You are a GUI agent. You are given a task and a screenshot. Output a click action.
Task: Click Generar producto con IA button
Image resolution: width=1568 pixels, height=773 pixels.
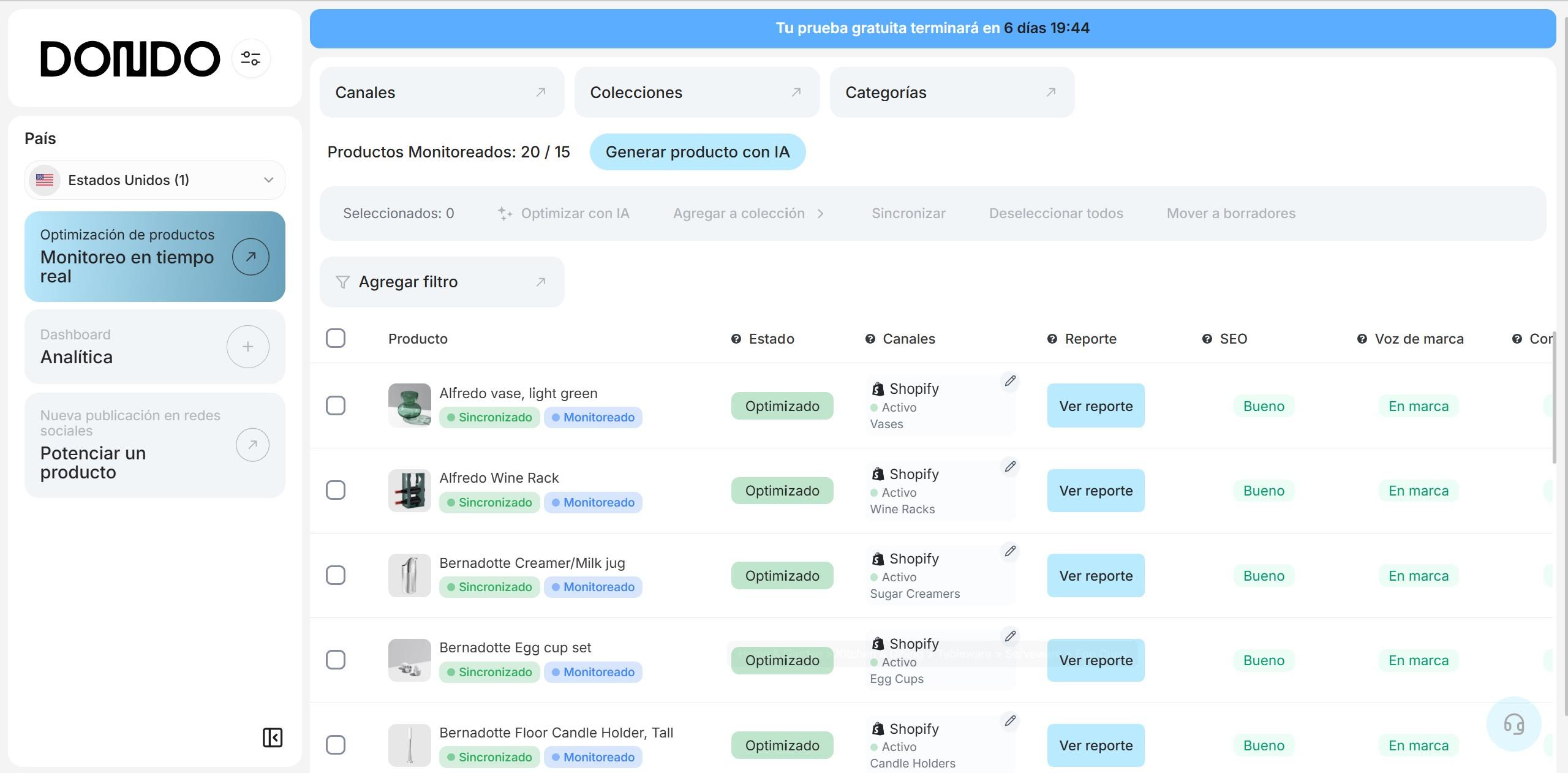tap(698, 152)
